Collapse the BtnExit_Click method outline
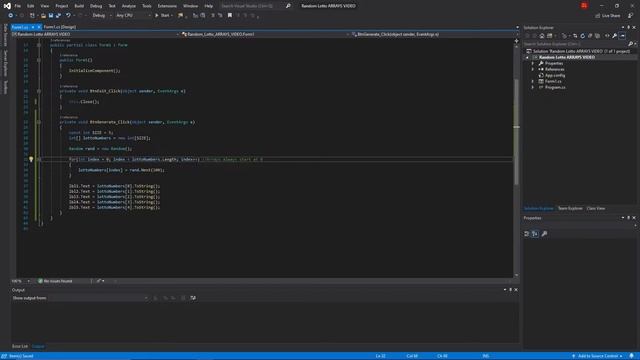Image resolution: width=640 pixels, height=360 pixels. pos(39,91)
